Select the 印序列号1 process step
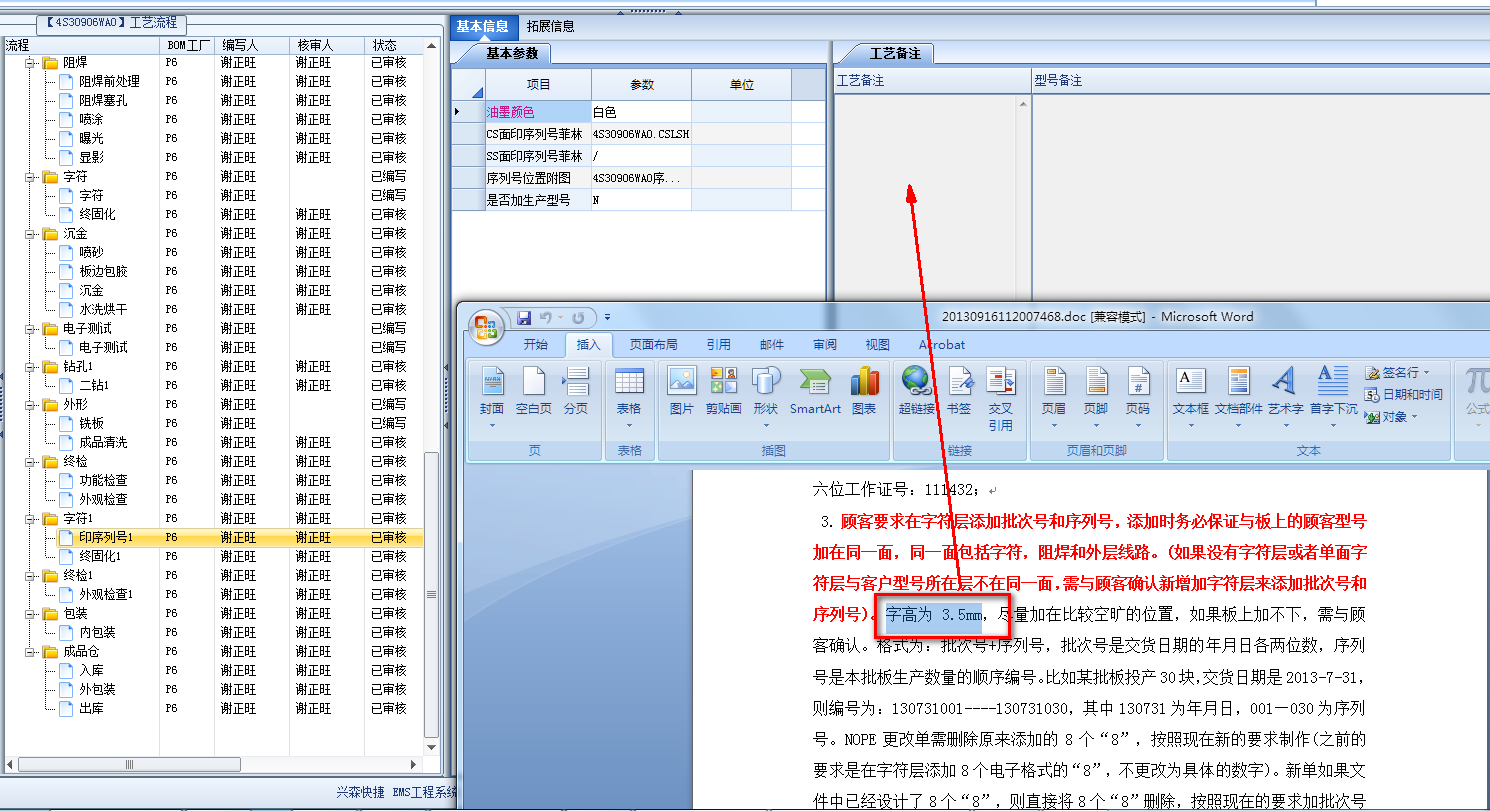The image size is (1490, 811). click(106, 537)
